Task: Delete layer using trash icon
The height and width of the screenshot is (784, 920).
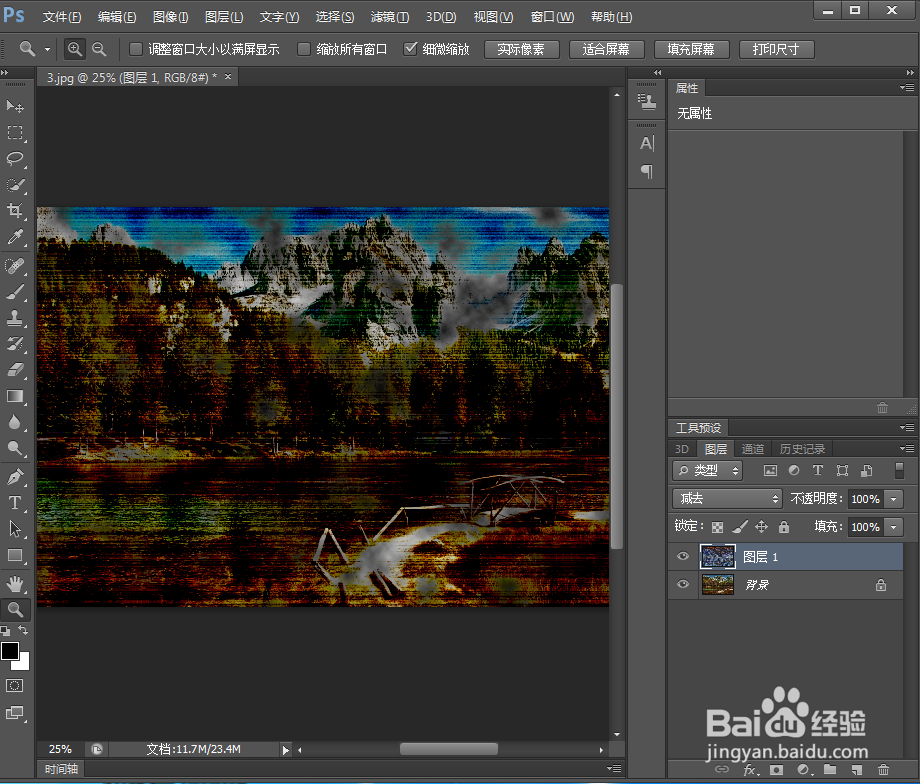Action: [x=883, y=769]
